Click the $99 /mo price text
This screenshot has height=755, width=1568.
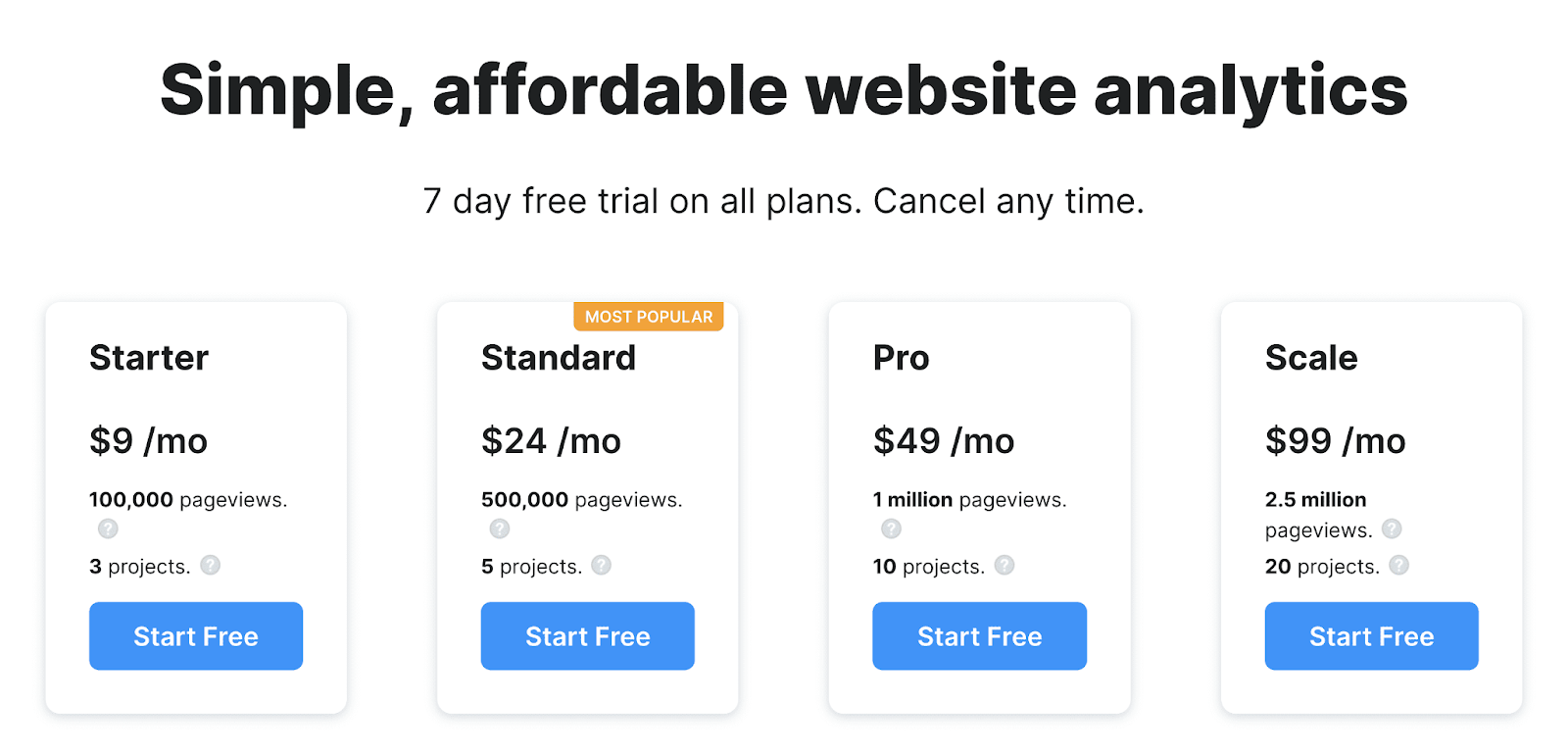tap(1335, 440)
